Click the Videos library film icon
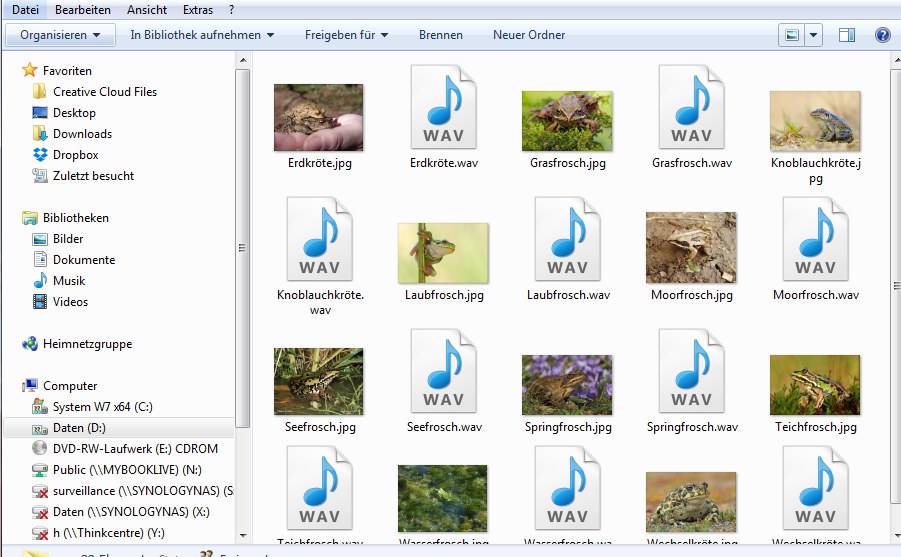The height and width of the screenshot is (557, 901). coord(40,301)
